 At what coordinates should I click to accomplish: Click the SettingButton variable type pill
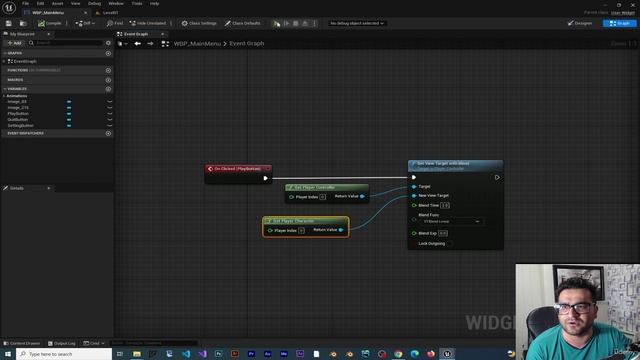pyautogui.click(x=69, y=126)
